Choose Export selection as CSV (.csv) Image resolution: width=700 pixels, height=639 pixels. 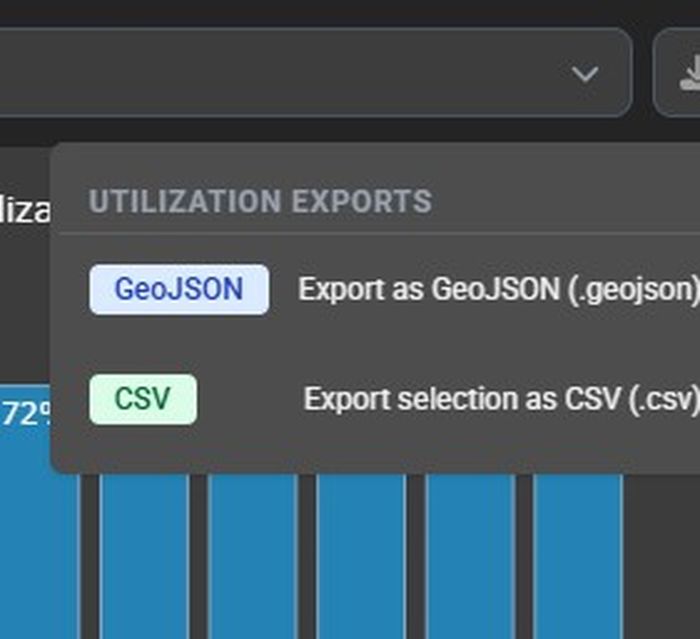point(500,400)
